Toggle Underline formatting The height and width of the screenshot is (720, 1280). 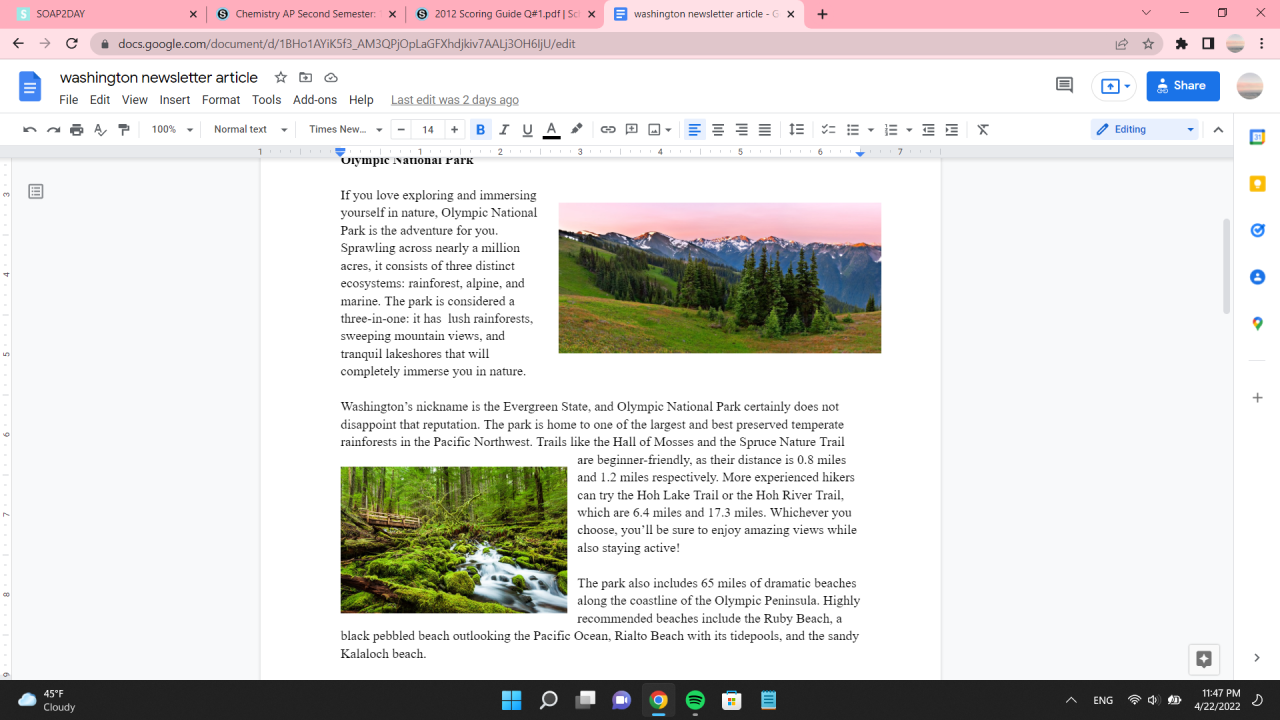click(527, 130)
